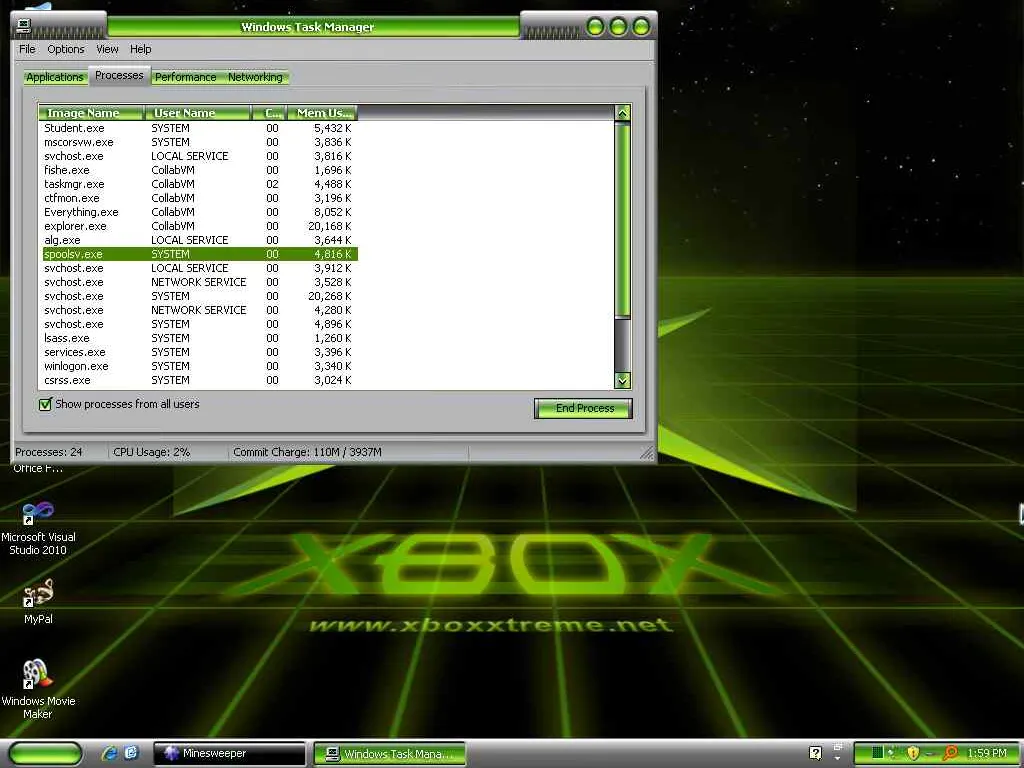This screenshot has width=1024, height=768.
Task: Select the csrss.exe process
Action: [x=200, y=380]
